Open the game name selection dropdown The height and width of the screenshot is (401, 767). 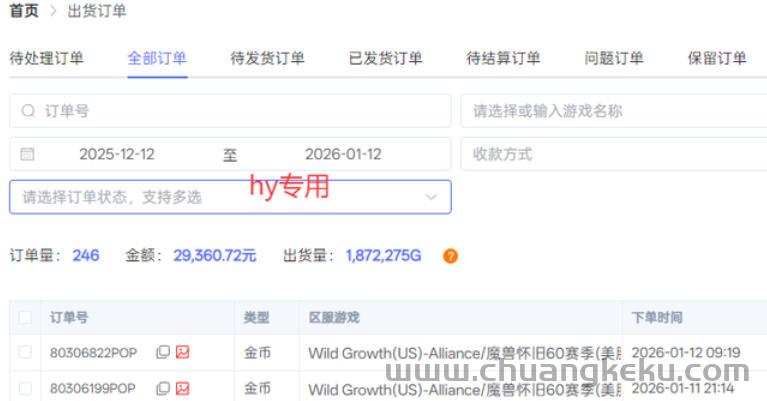click(x=612, y=111)
